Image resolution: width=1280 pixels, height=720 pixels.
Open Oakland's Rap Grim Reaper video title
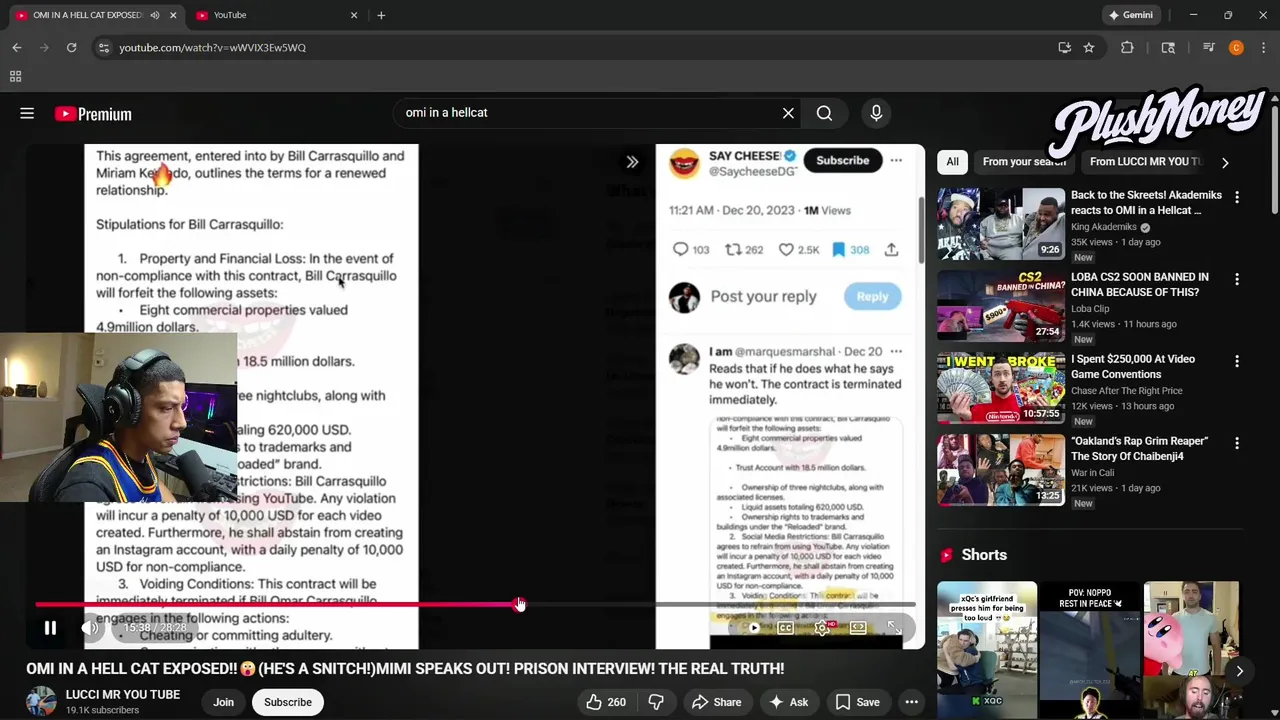(1140, 449)
